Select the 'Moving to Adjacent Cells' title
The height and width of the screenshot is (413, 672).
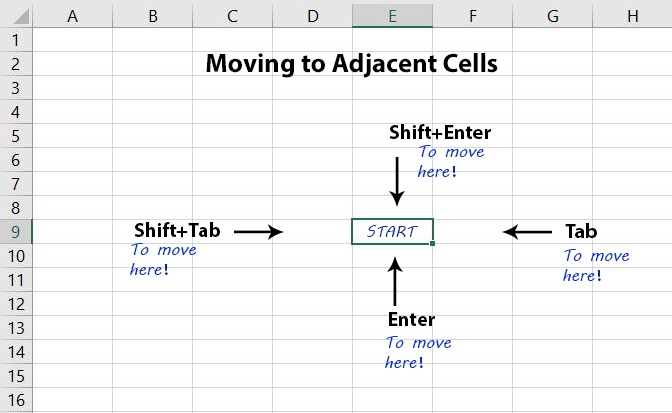tap(351, 64)
